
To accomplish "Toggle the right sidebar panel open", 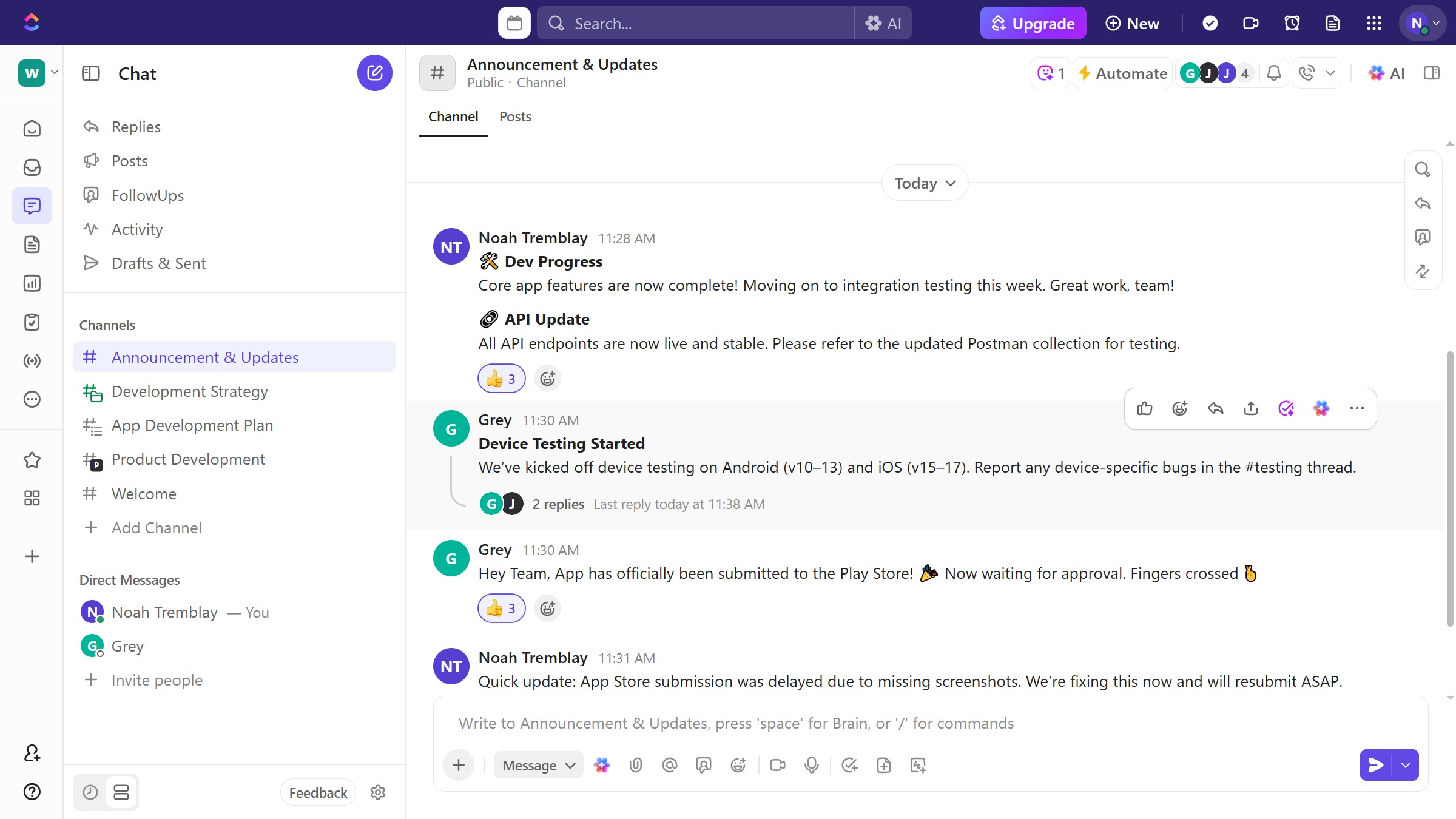I will (1432, 73).
